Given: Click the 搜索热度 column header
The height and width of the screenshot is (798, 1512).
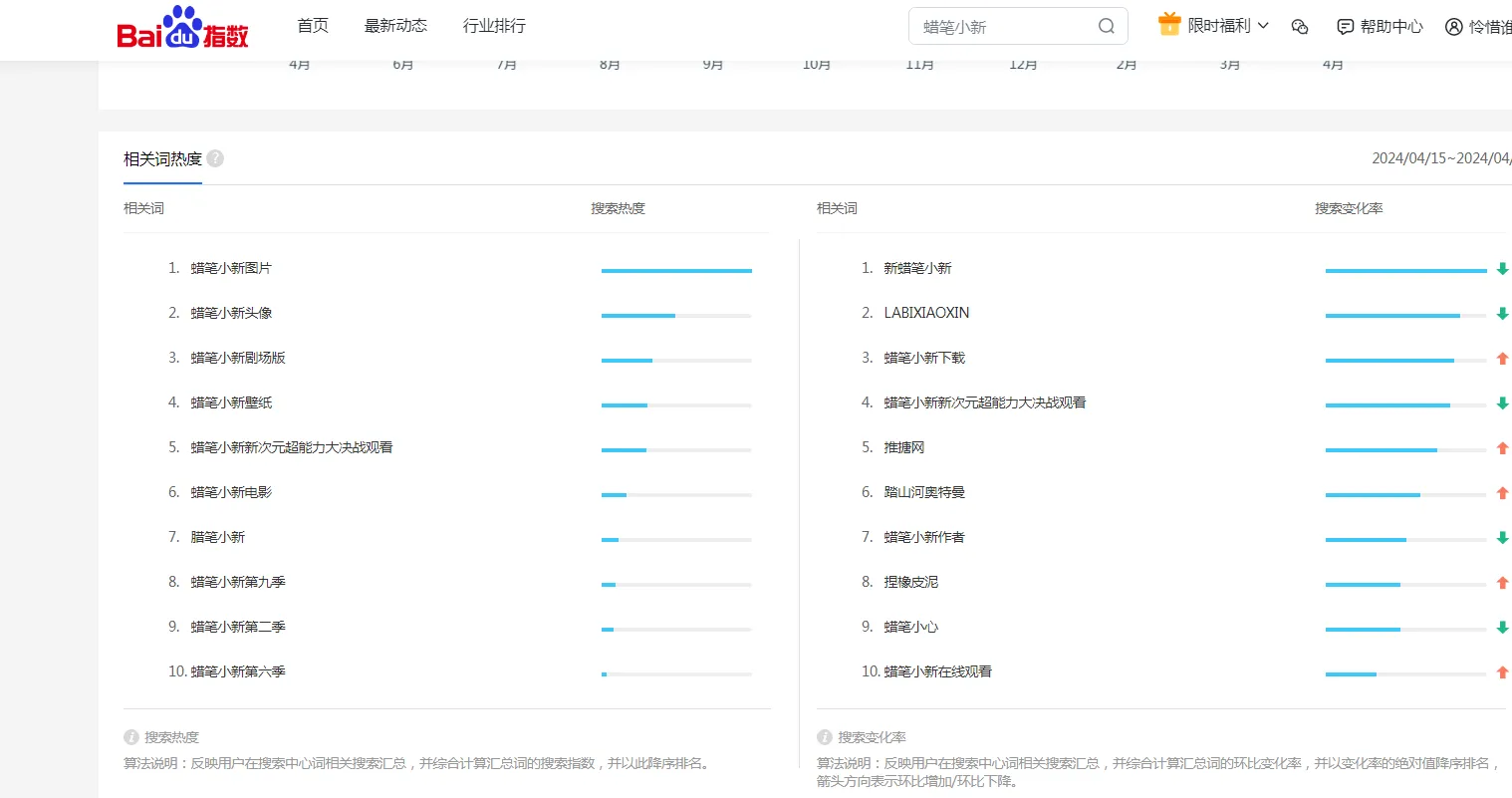Looking at the screenshot, I should click(618, 208).
